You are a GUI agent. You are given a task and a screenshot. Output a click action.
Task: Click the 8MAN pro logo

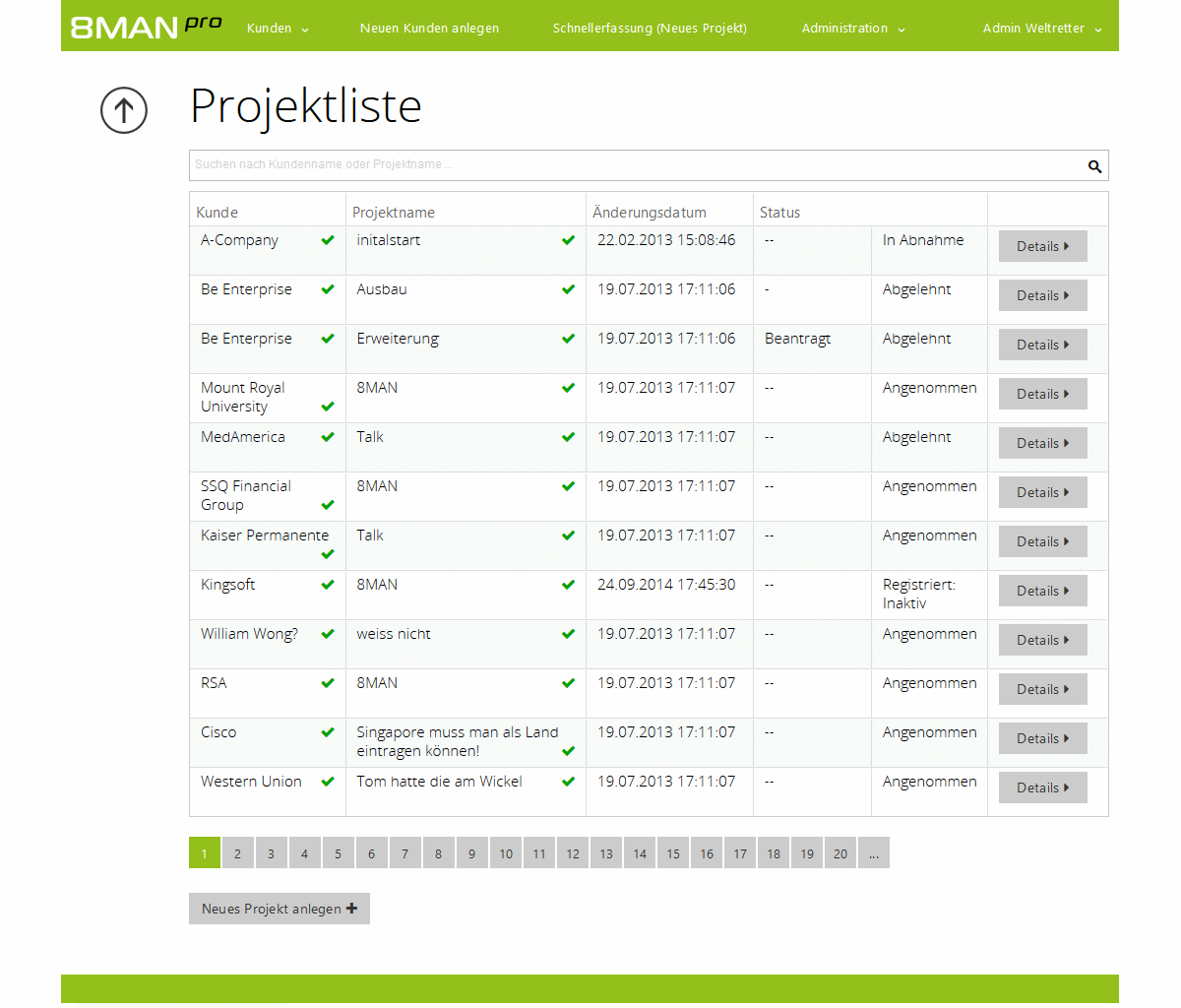click(146, 28)
